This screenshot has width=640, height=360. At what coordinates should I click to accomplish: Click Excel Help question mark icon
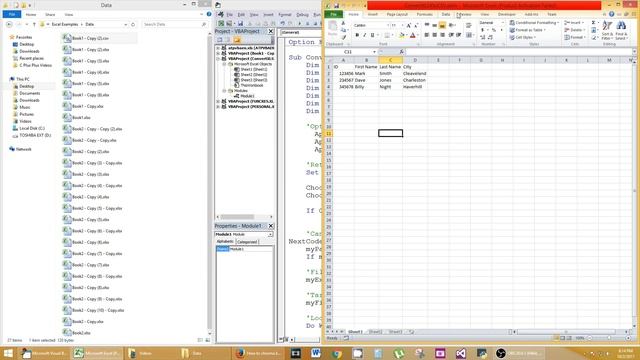[611, 14]
